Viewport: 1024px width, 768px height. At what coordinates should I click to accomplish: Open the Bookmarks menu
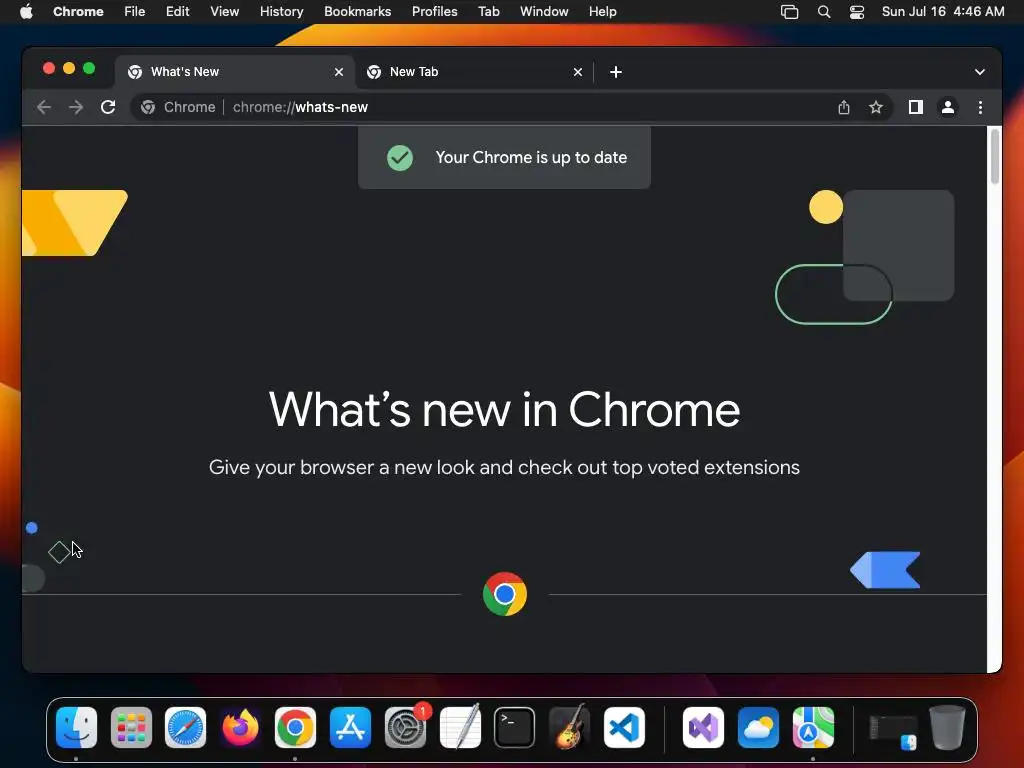(358, 12)
